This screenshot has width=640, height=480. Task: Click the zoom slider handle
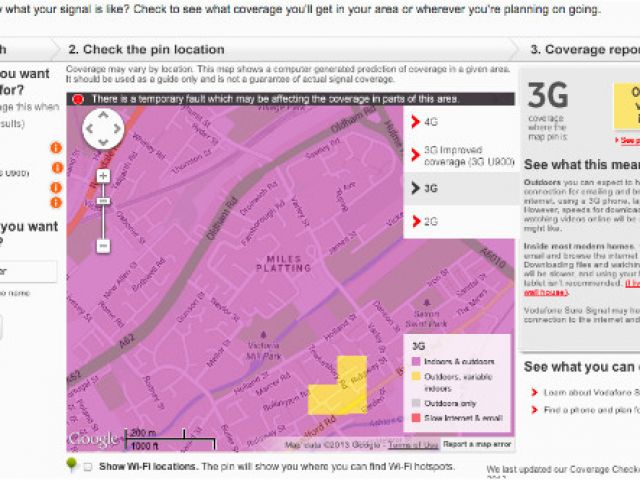click(103, 201)
